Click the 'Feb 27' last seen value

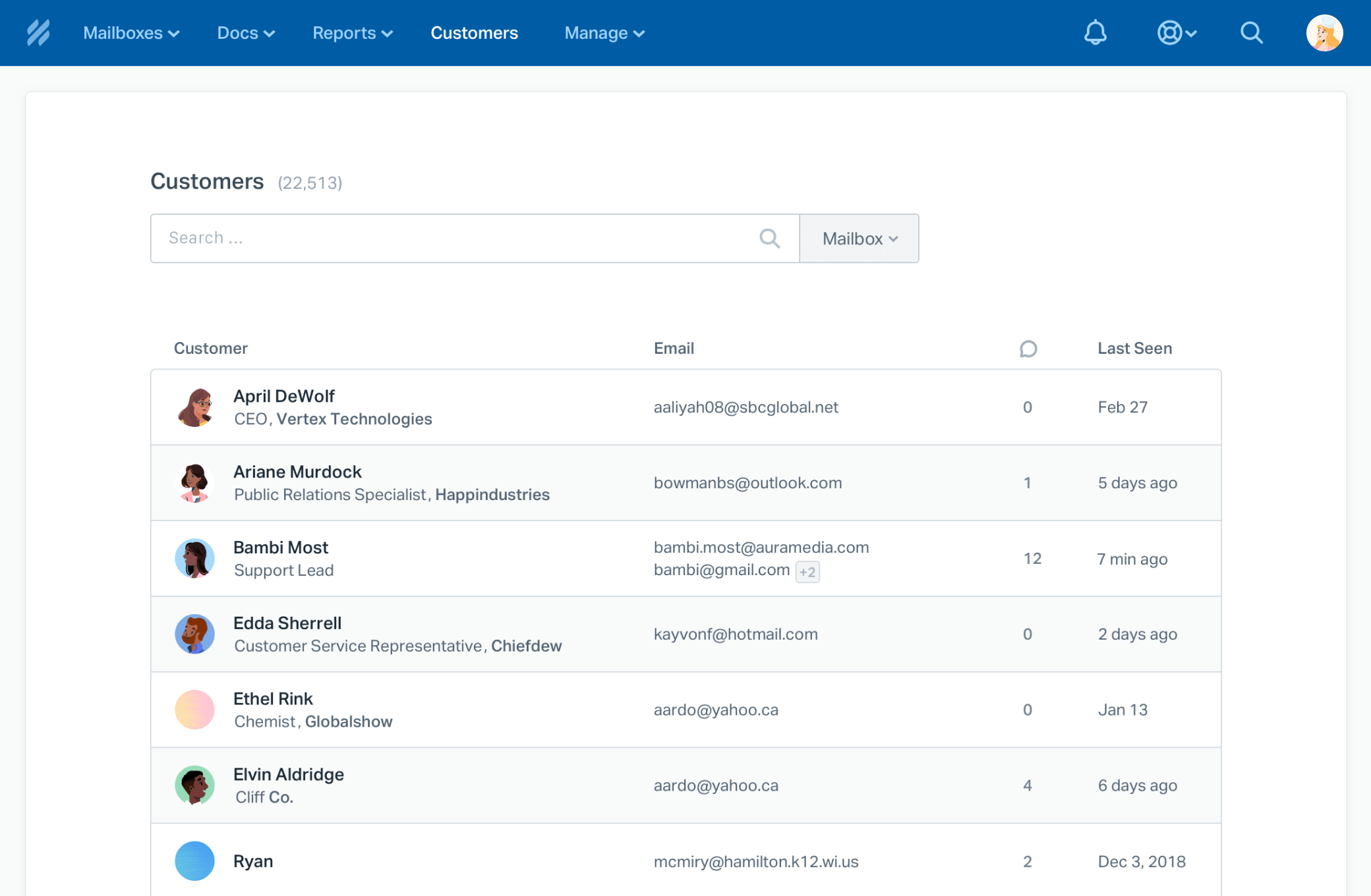1123,407
